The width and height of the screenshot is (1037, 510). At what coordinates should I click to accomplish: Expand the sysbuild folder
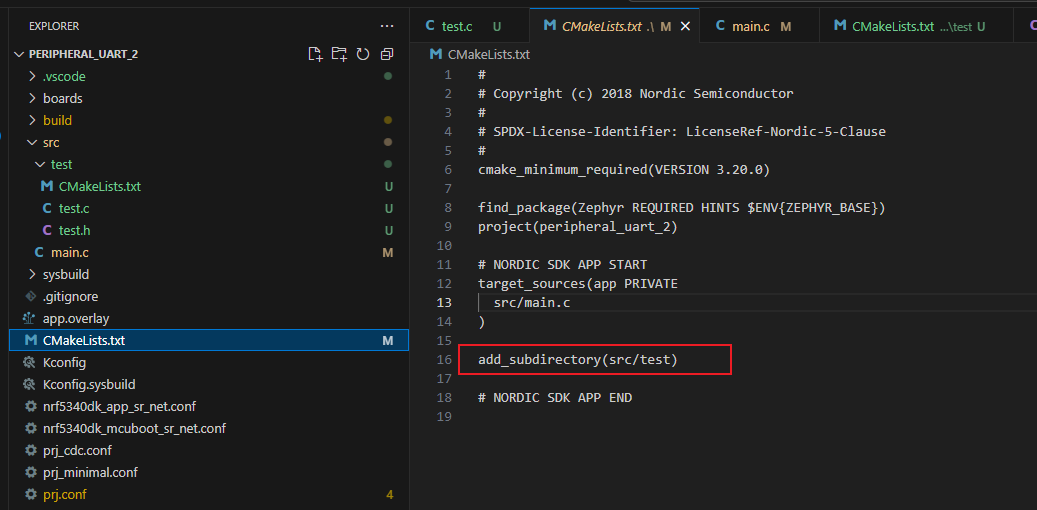(x=33, y=275)
